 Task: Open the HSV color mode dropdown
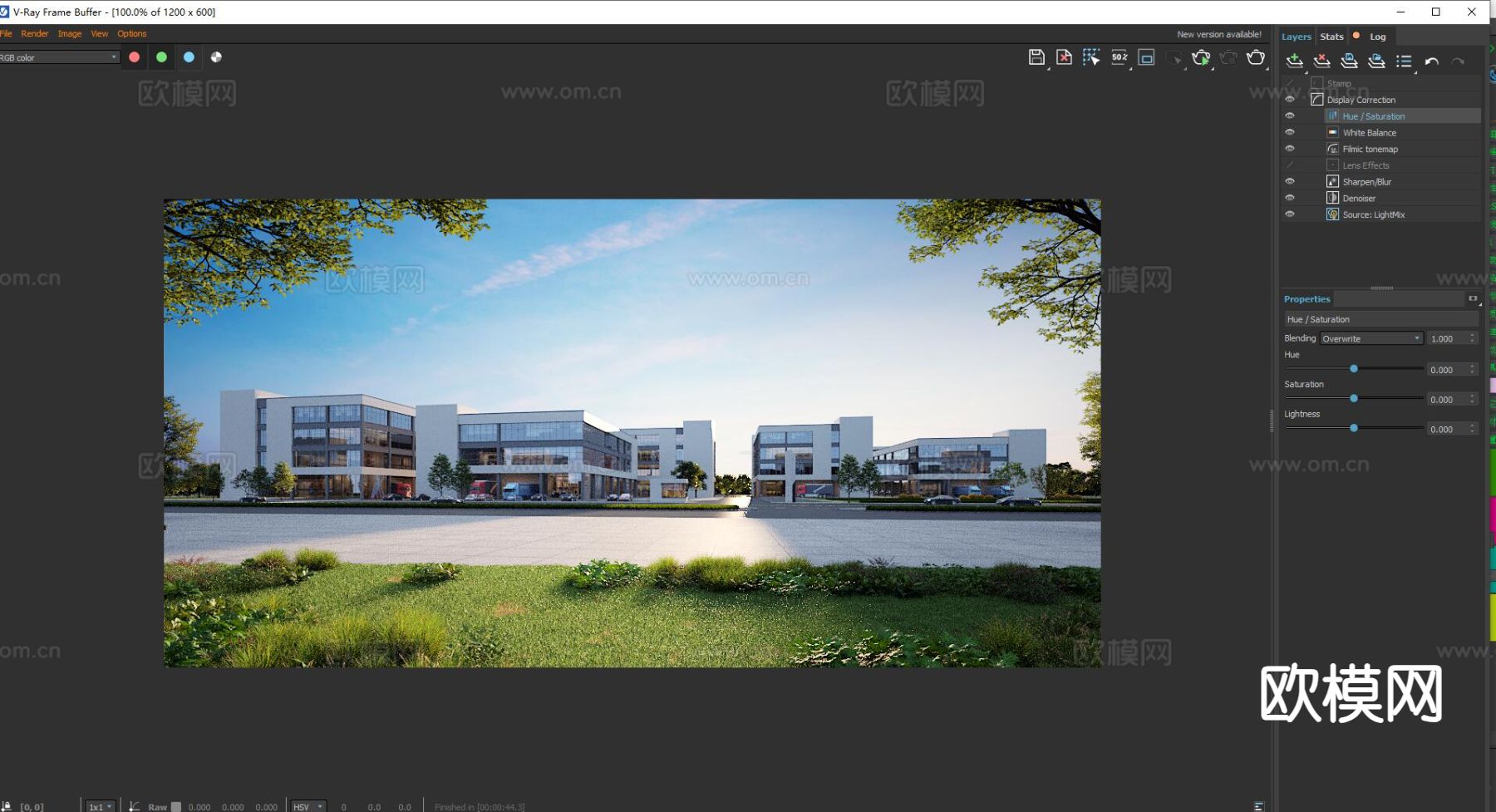point(307,806)
